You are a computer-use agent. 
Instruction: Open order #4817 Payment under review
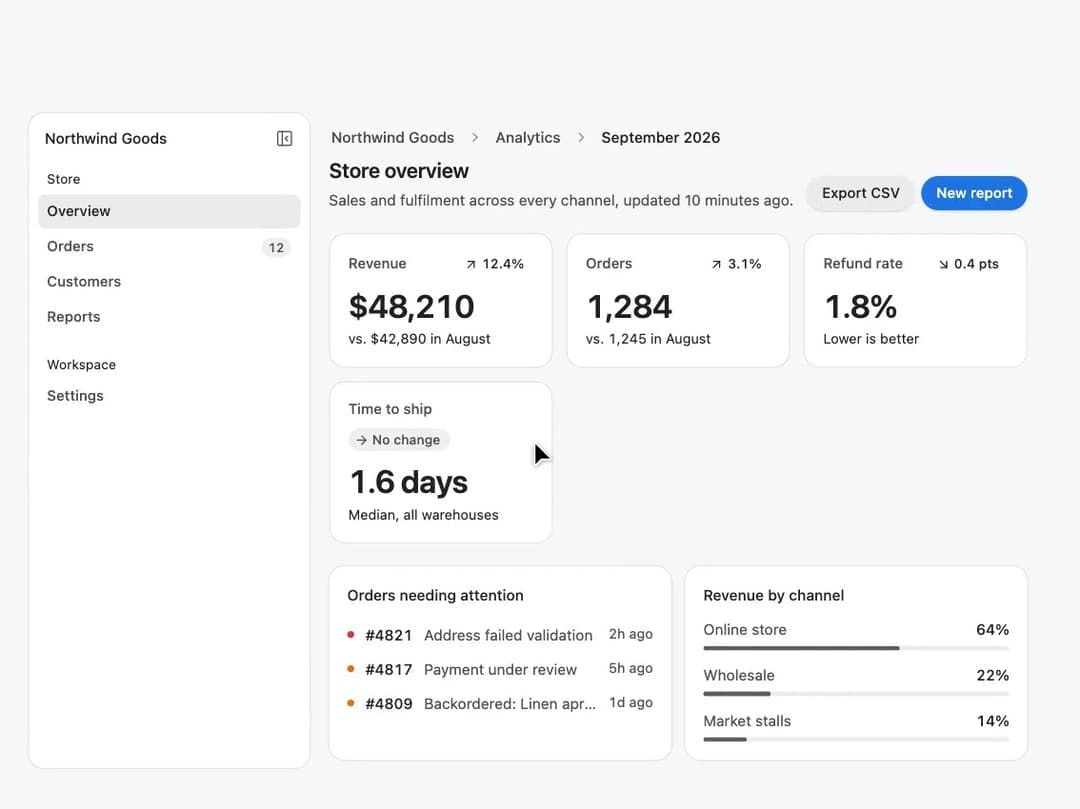(x=500, y=669)
